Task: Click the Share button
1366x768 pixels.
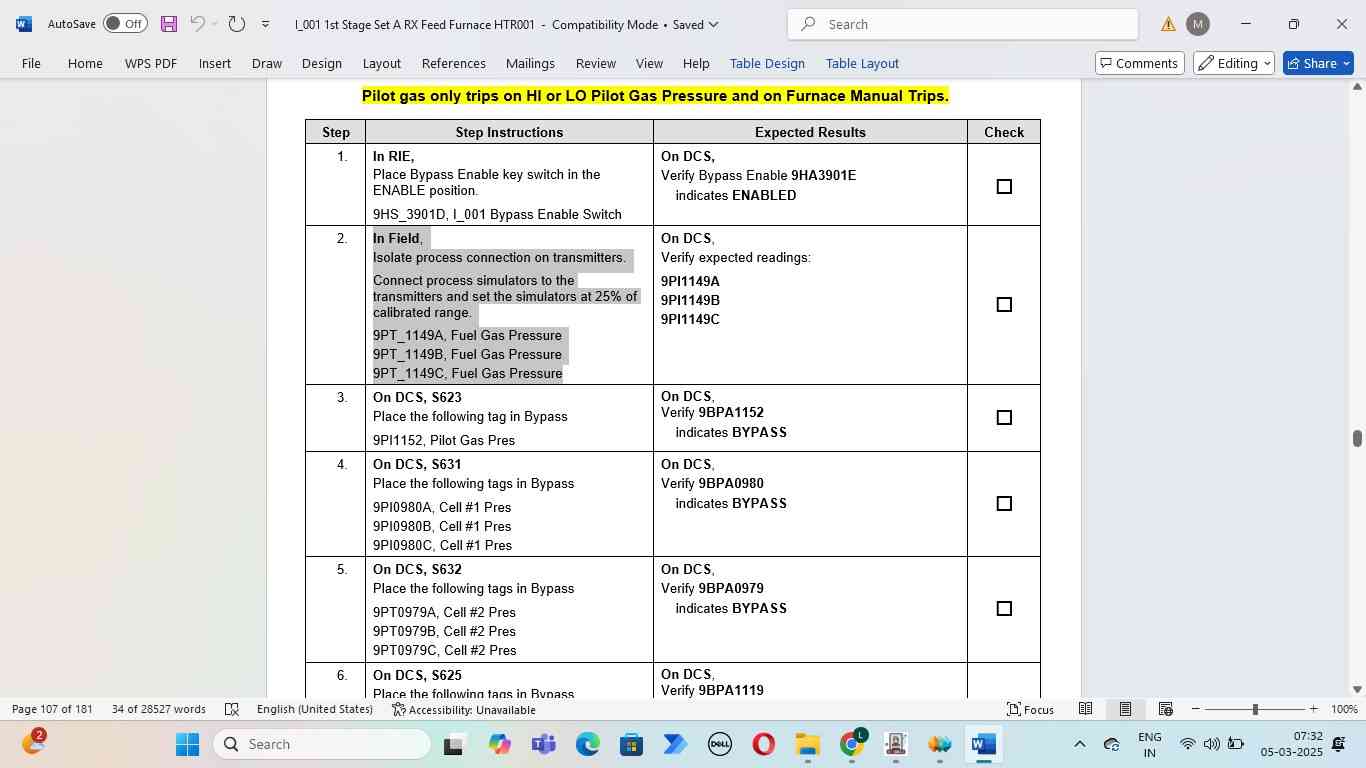Action: [x=1318, y=63]
